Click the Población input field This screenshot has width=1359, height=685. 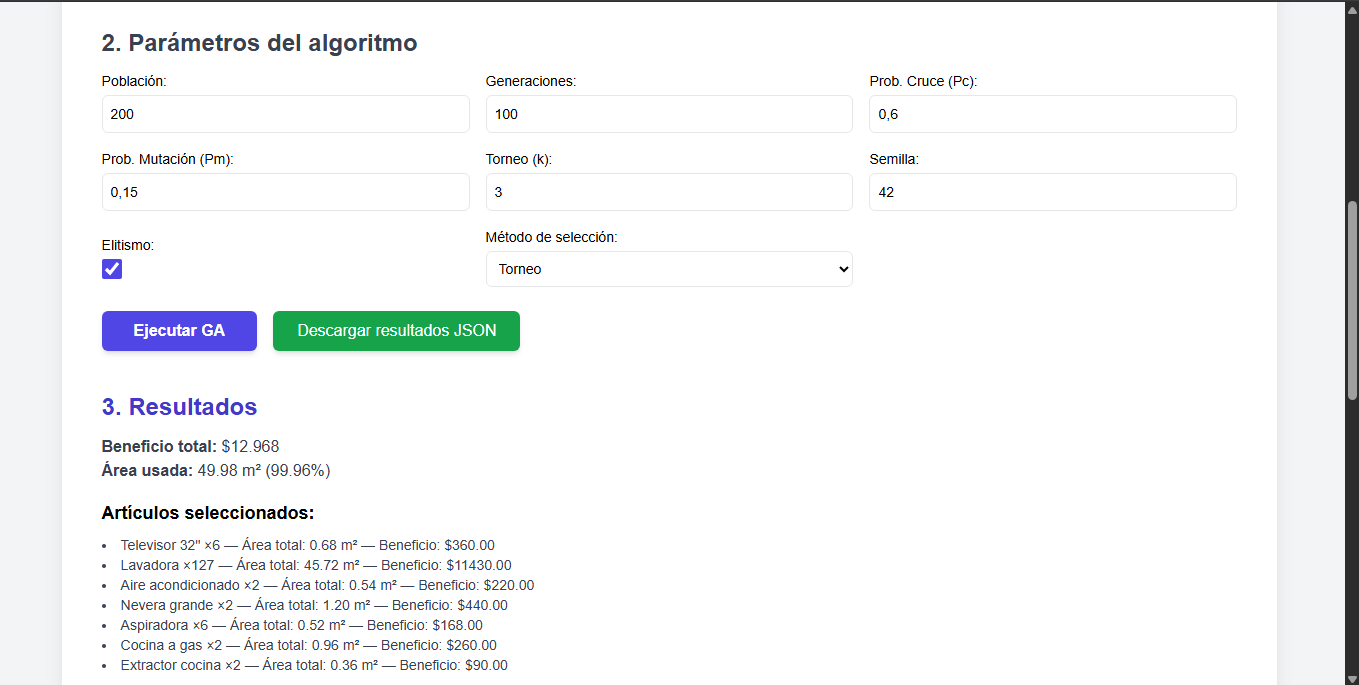[x=285, y=114]
